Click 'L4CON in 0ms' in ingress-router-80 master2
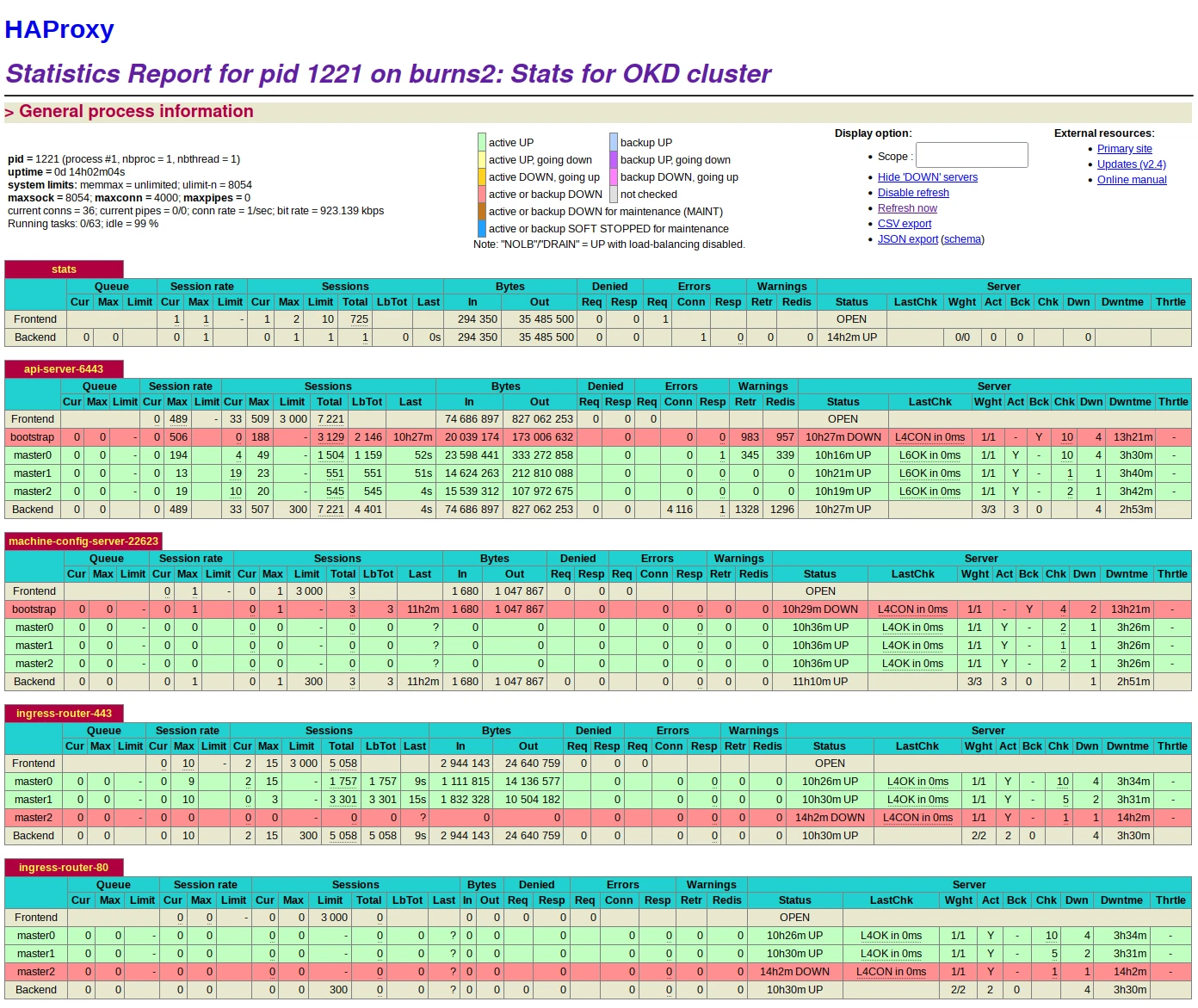Screen dimensions: 1198x1008 coord(892,972)
